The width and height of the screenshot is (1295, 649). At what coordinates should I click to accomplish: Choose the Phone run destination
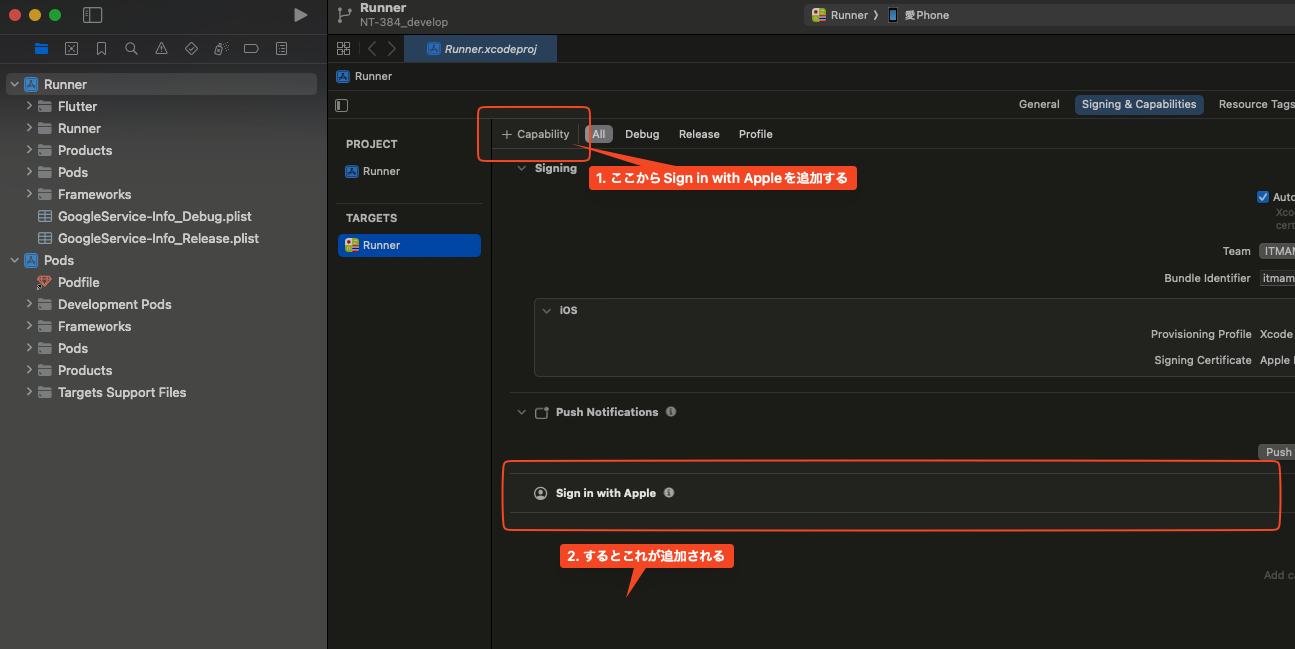click(918, 15)
